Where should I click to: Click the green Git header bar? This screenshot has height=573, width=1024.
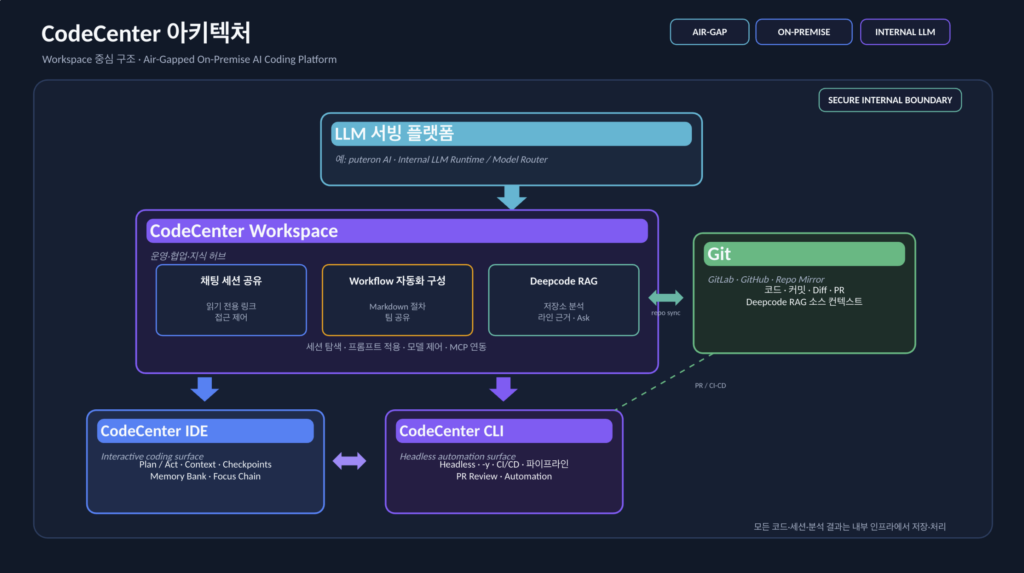[x=803, y=254]
